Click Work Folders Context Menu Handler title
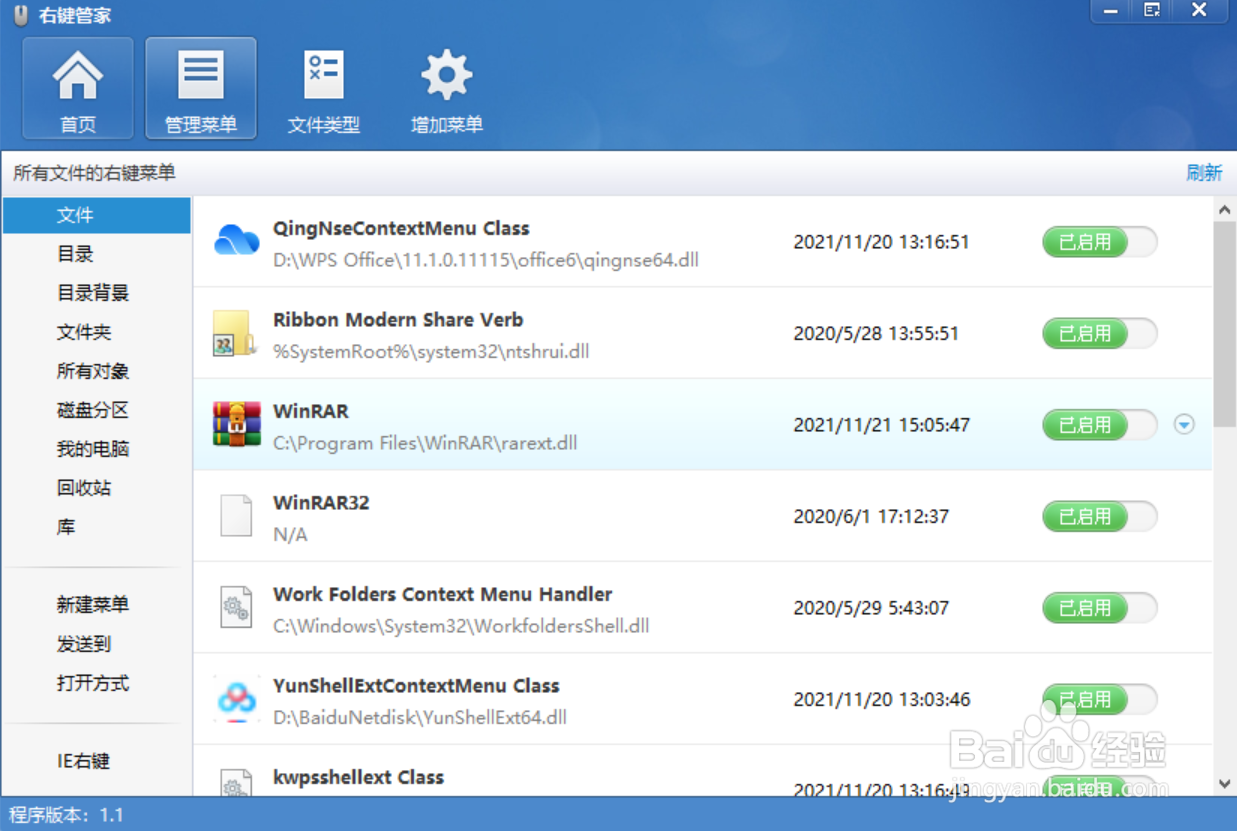The height and width of the screenshot is (831, 1237). coord(442,594)
